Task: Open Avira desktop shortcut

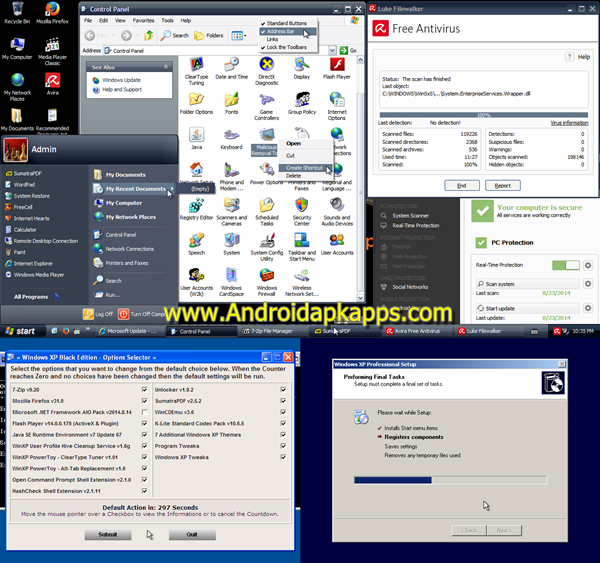Action: click(53, 83)
